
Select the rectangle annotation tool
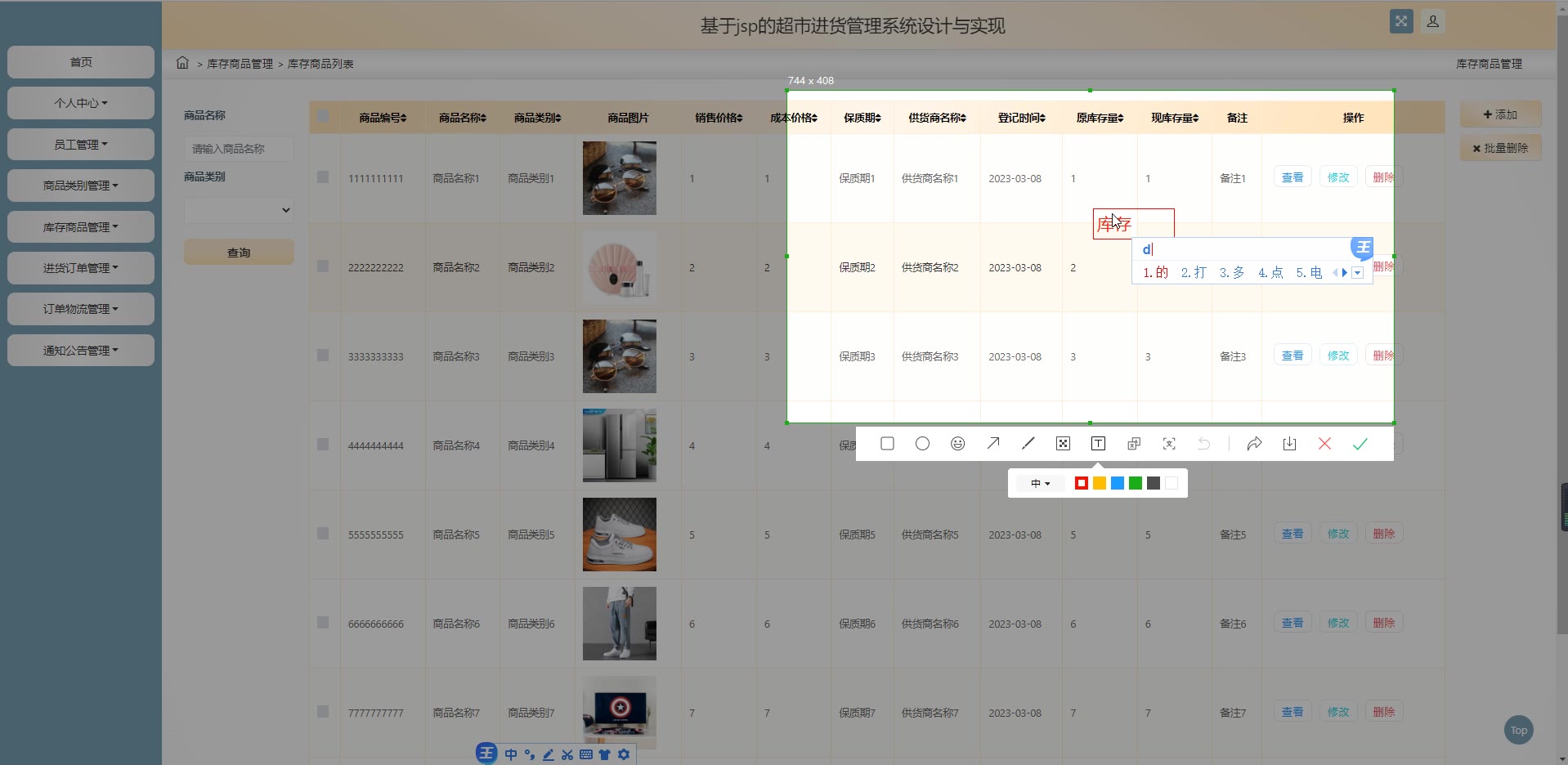point(887,444)
